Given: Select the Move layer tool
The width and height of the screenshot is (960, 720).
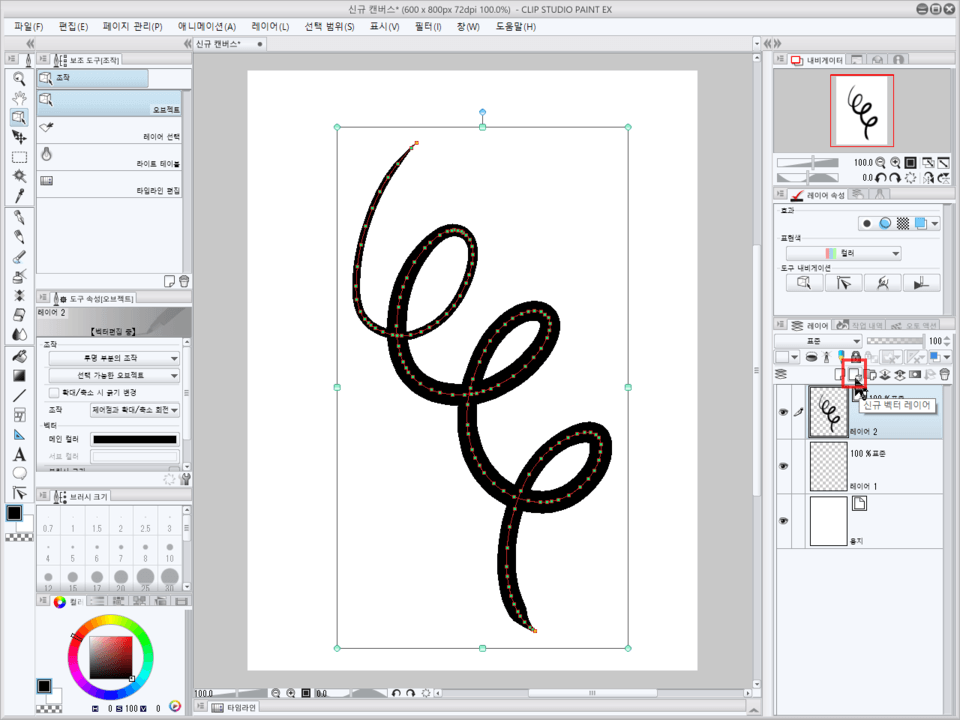Looking at the screenshot, I should click(19, 137).
